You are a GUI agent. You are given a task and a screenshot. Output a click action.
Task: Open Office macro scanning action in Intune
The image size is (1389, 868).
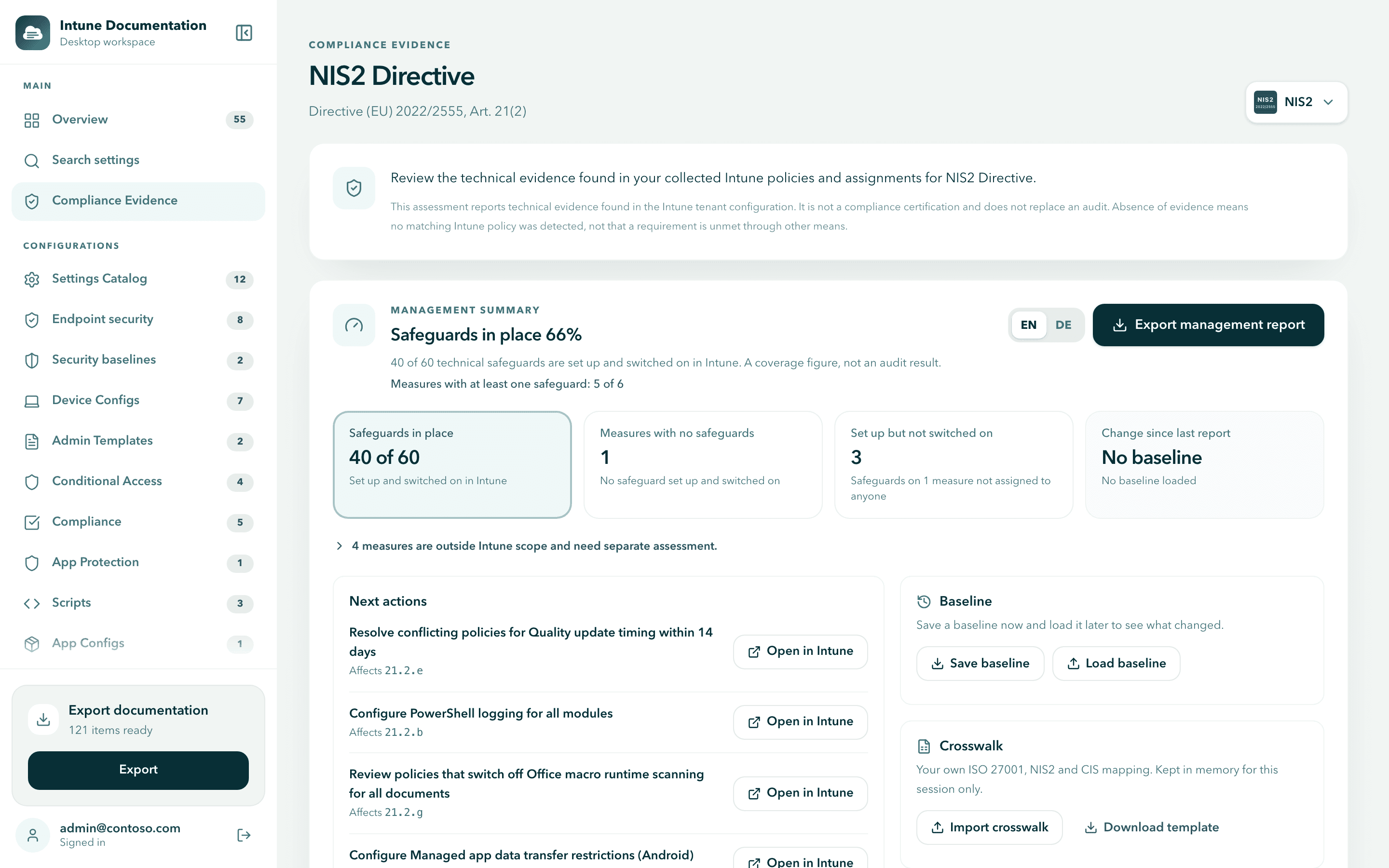[800, 793]
